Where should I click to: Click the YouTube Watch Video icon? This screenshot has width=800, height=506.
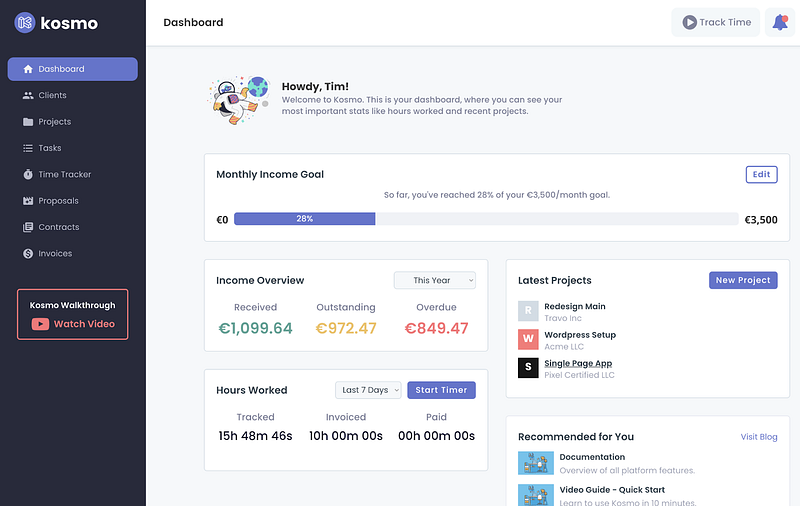(40, 324)
